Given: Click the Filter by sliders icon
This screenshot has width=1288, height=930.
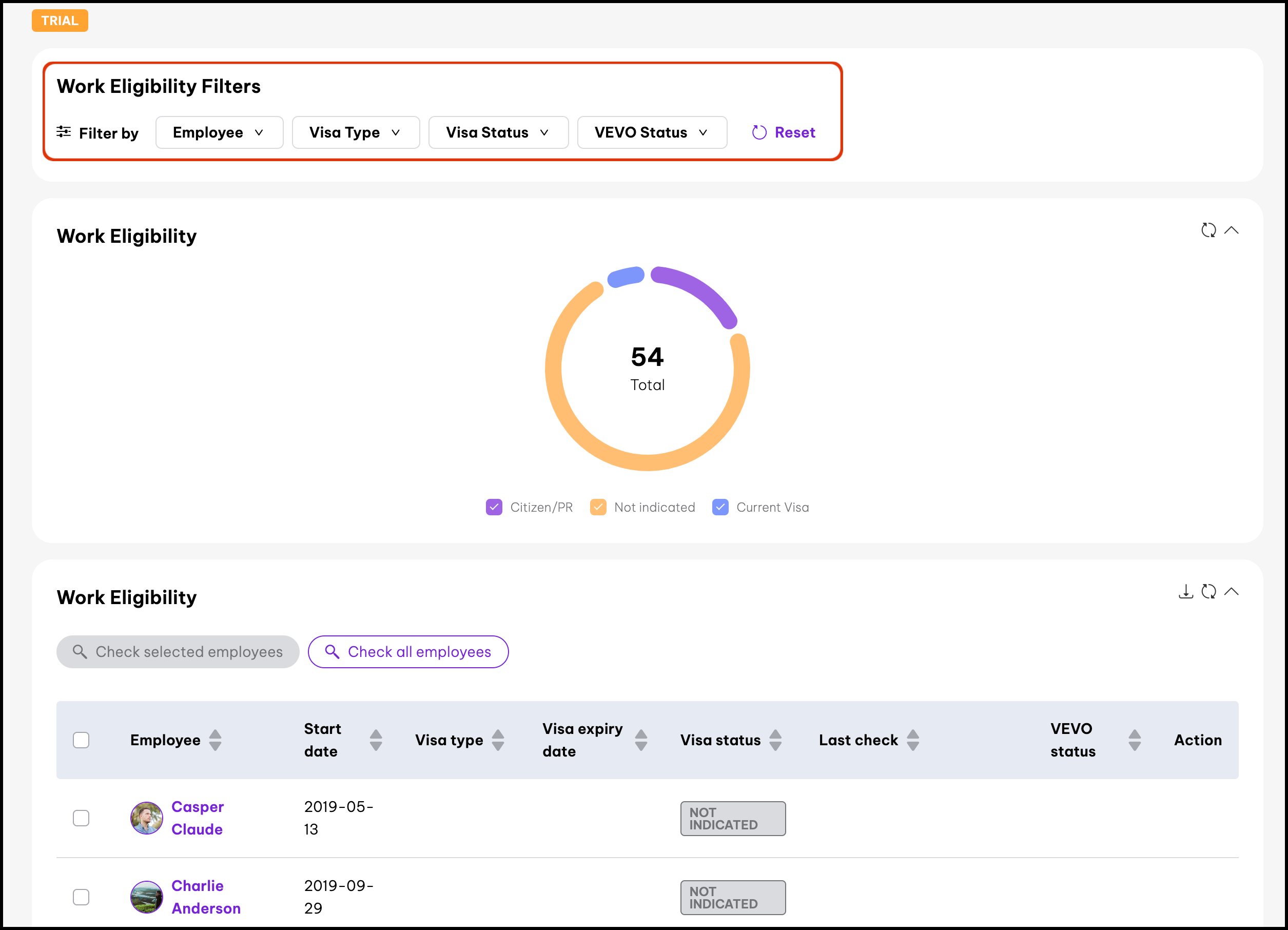Looking at the screenshot, I should pos(64,132).
